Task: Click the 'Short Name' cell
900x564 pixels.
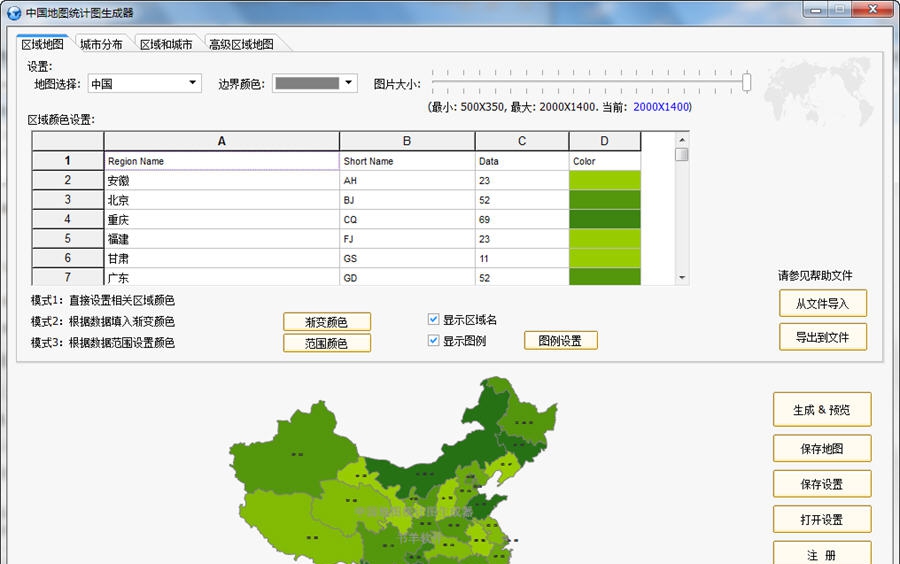Action: click(x=407, y=161)
